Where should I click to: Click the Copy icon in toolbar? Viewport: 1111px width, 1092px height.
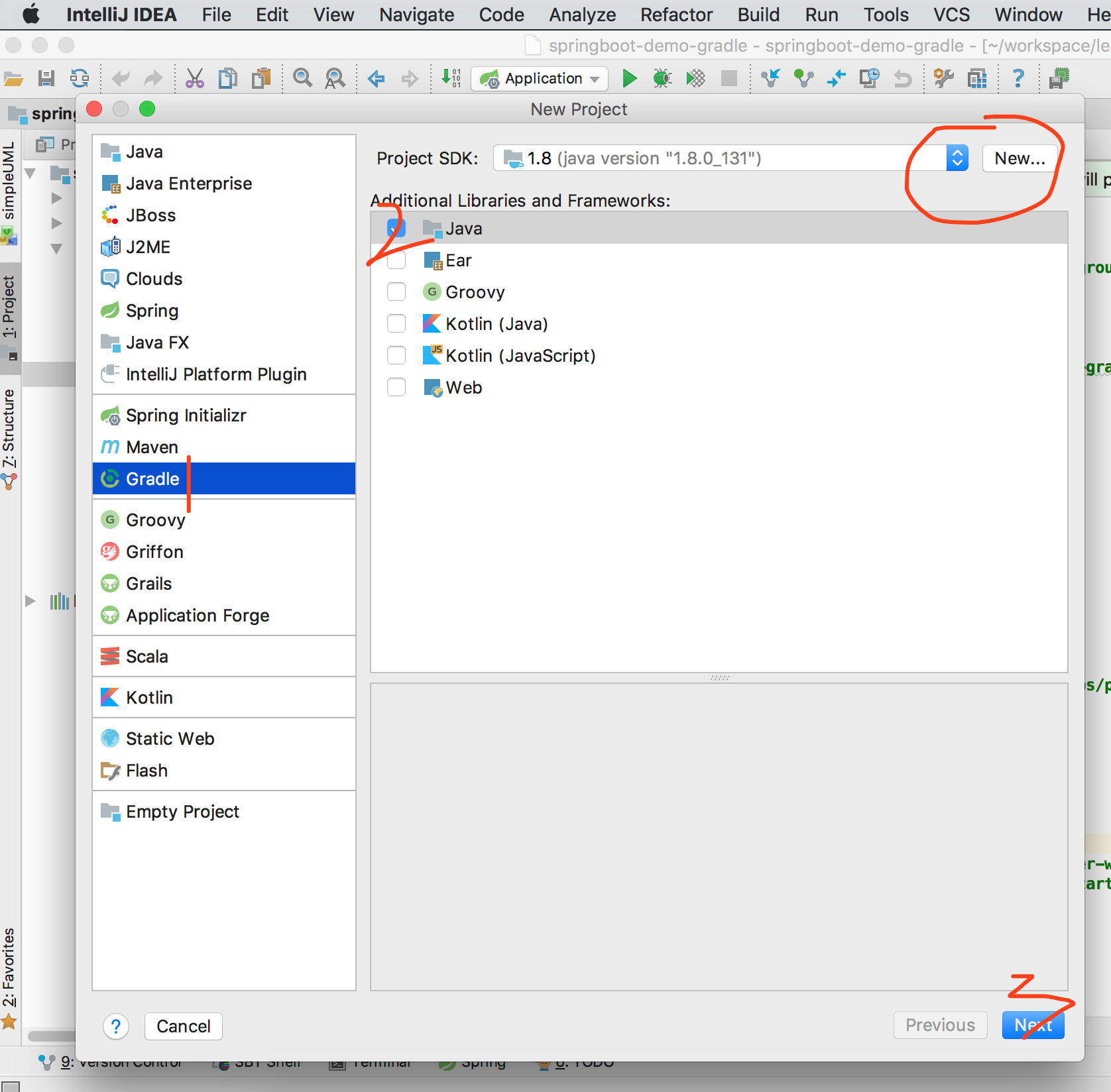pyautogui.click(x=228, y=79)
